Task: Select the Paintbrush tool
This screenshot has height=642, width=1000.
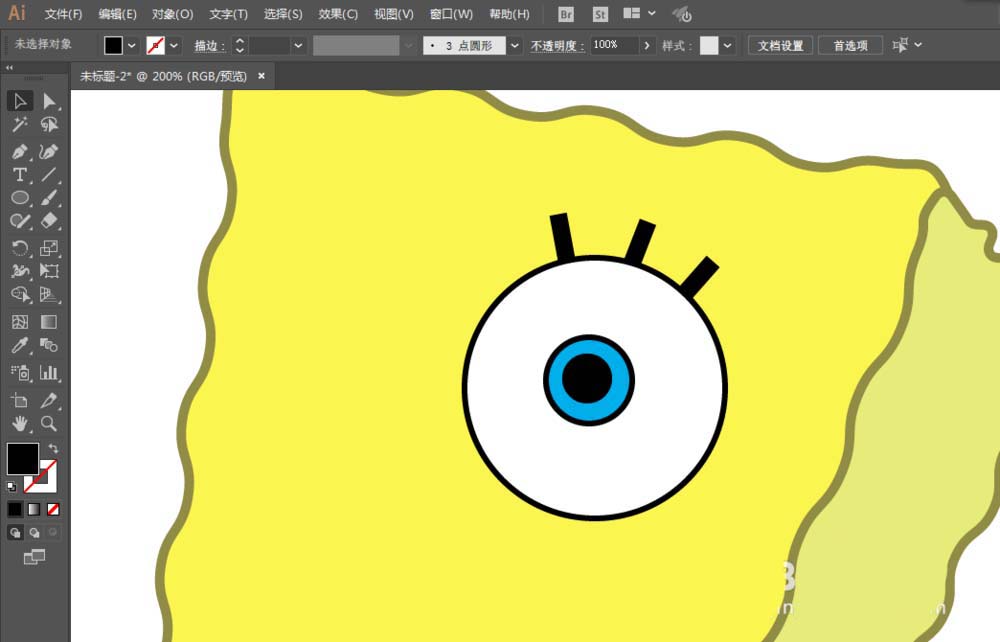Action: (49, 198)
